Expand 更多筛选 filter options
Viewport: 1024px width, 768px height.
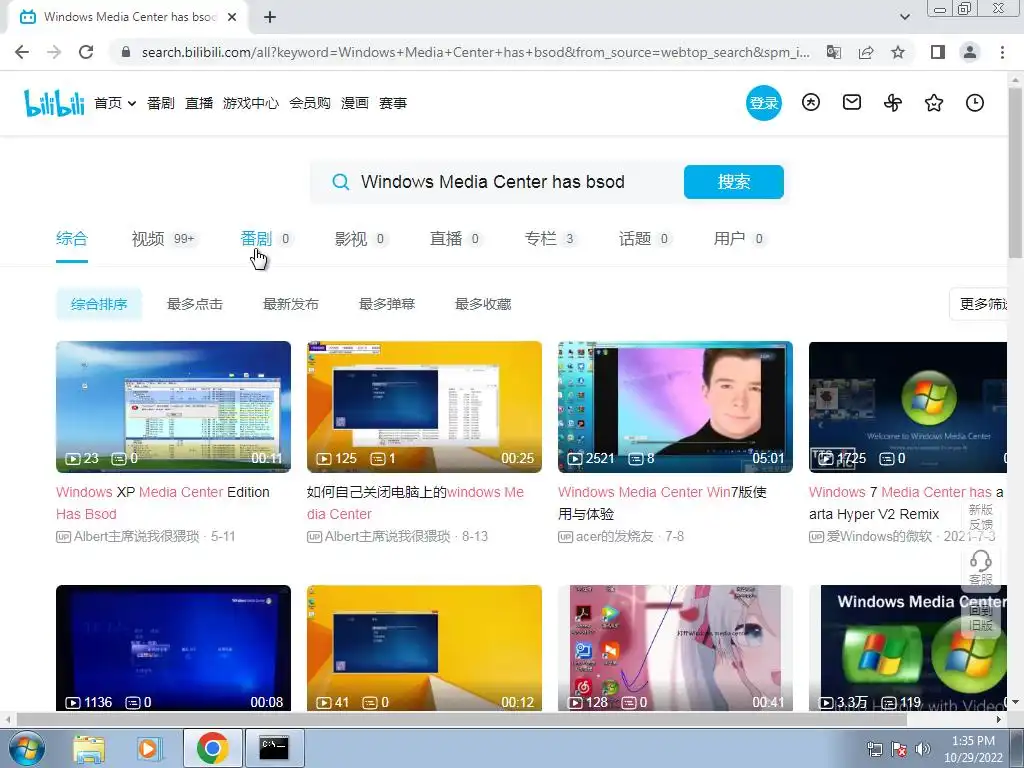click(x=979, y=304)
